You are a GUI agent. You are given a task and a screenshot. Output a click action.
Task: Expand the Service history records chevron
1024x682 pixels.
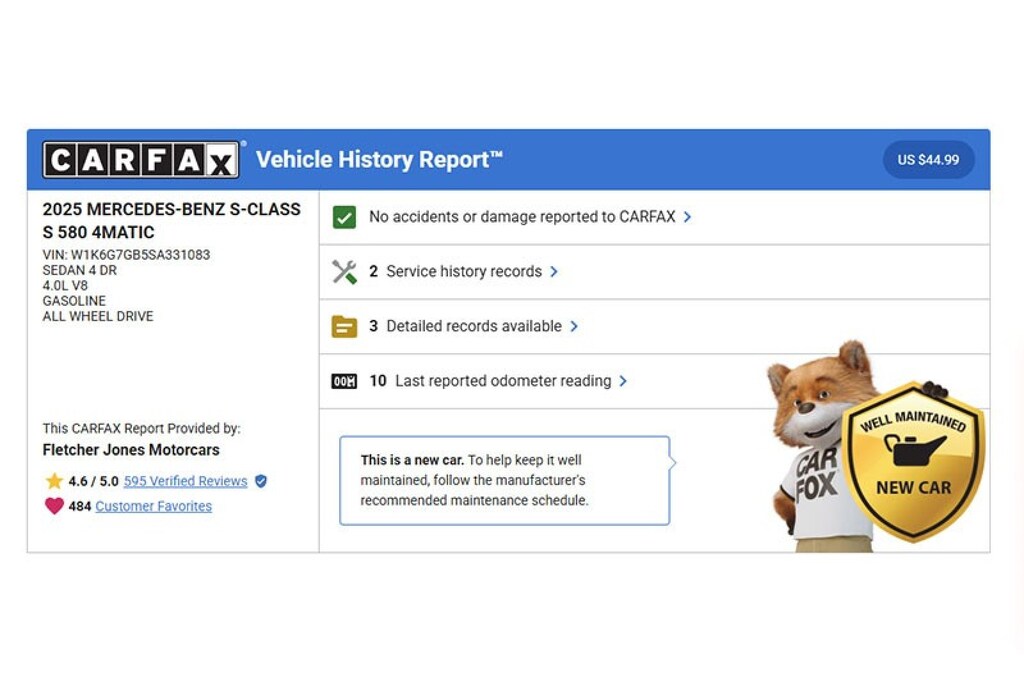(x=554, y=272)
